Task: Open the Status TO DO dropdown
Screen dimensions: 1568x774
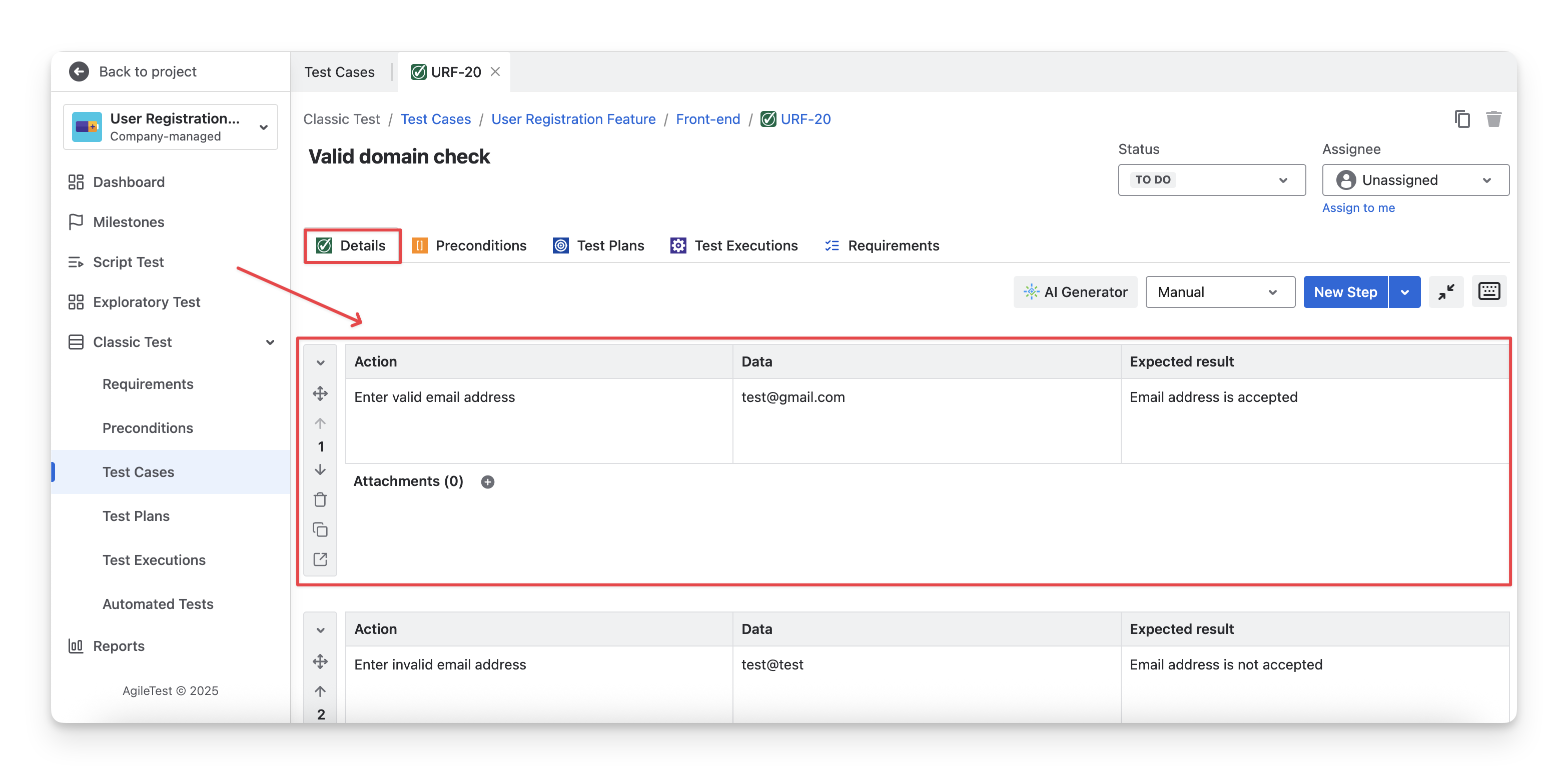Action: point(1211,180)
